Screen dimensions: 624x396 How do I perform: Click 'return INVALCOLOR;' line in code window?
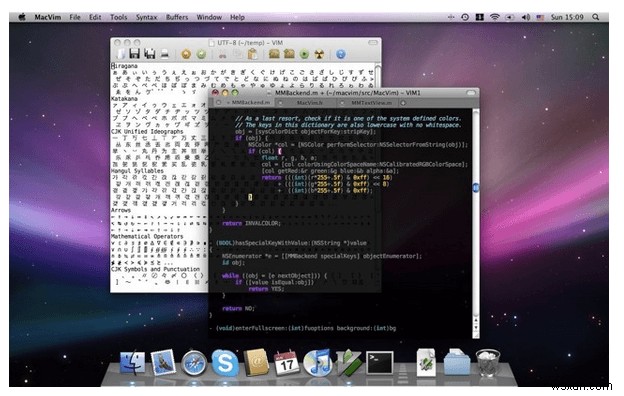pos(251,223)
